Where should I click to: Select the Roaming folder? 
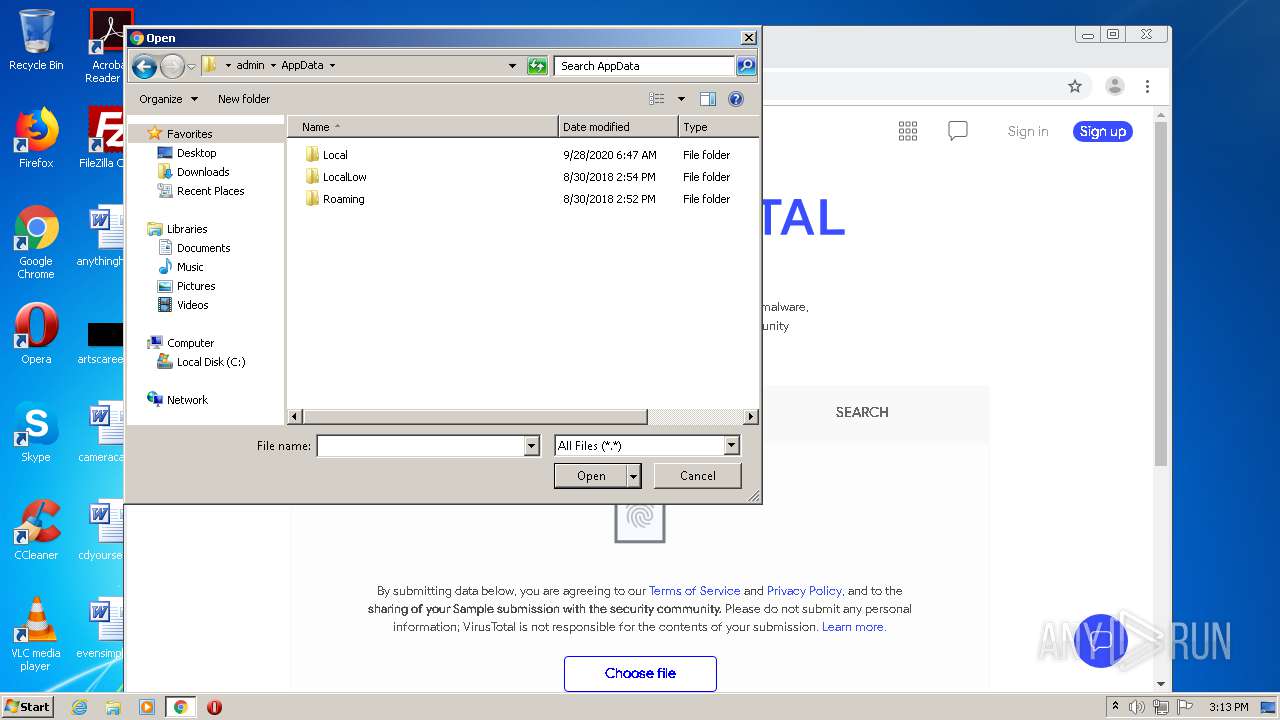tap(343, 199)
